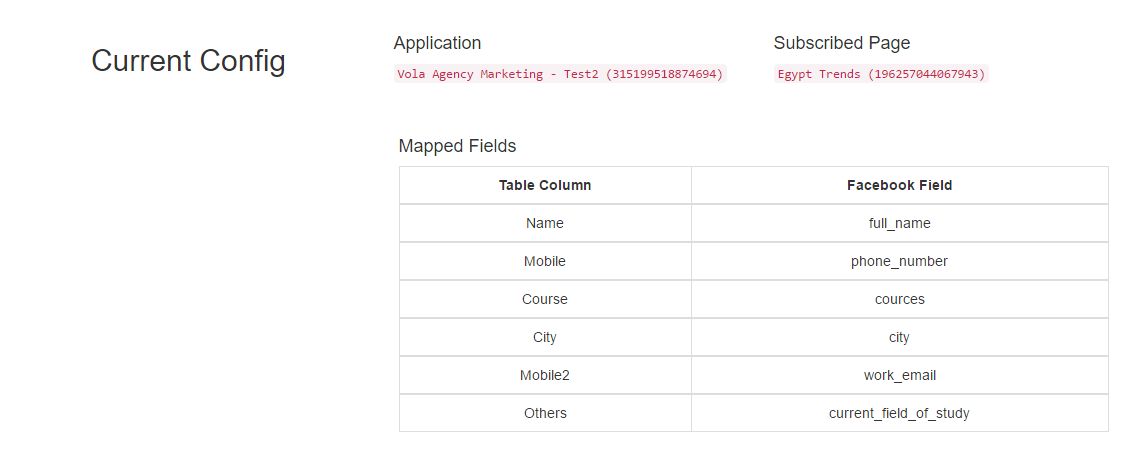Select the Name table column cell
Screen dimensions: 1141x452
point(545,223)
